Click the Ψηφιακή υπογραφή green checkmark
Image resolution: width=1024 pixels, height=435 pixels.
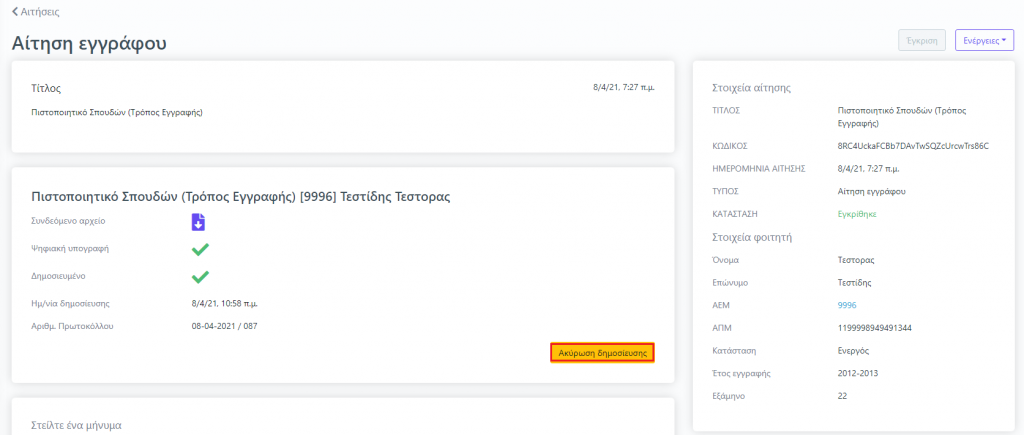click(200, 250)
